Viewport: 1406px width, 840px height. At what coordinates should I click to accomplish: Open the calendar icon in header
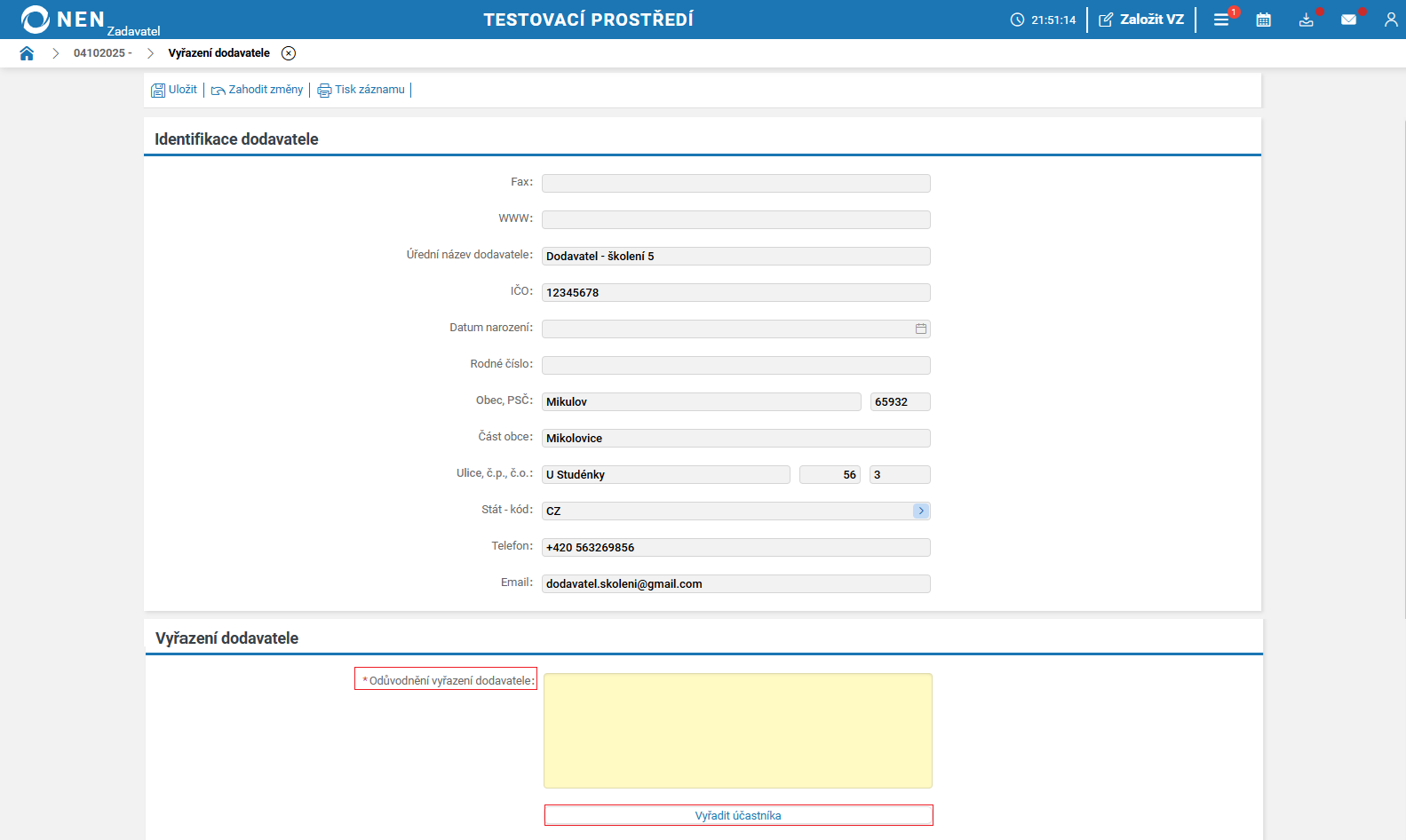tap(1263, 20)
